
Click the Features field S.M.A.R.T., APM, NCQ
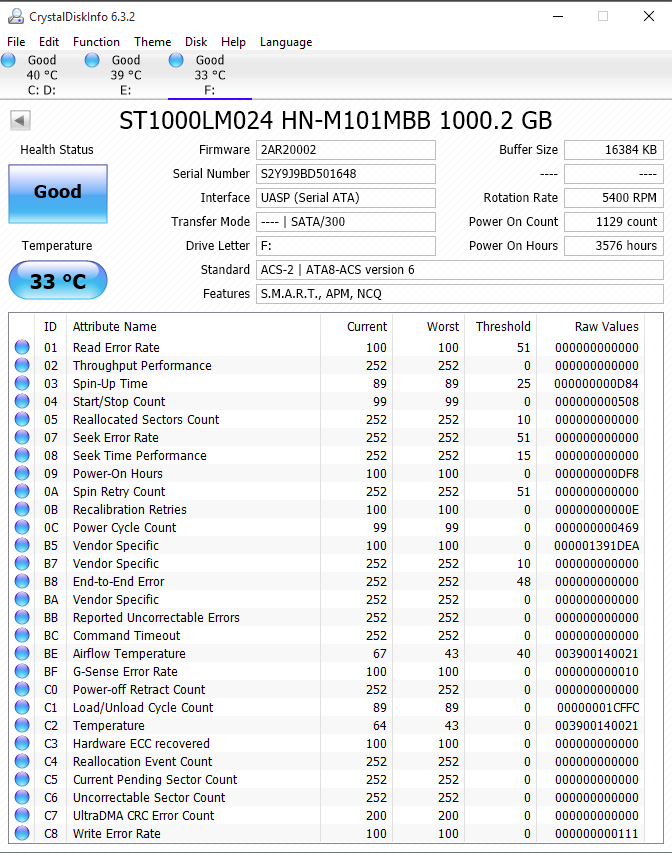pyautogui.click(x=460, y=294)
